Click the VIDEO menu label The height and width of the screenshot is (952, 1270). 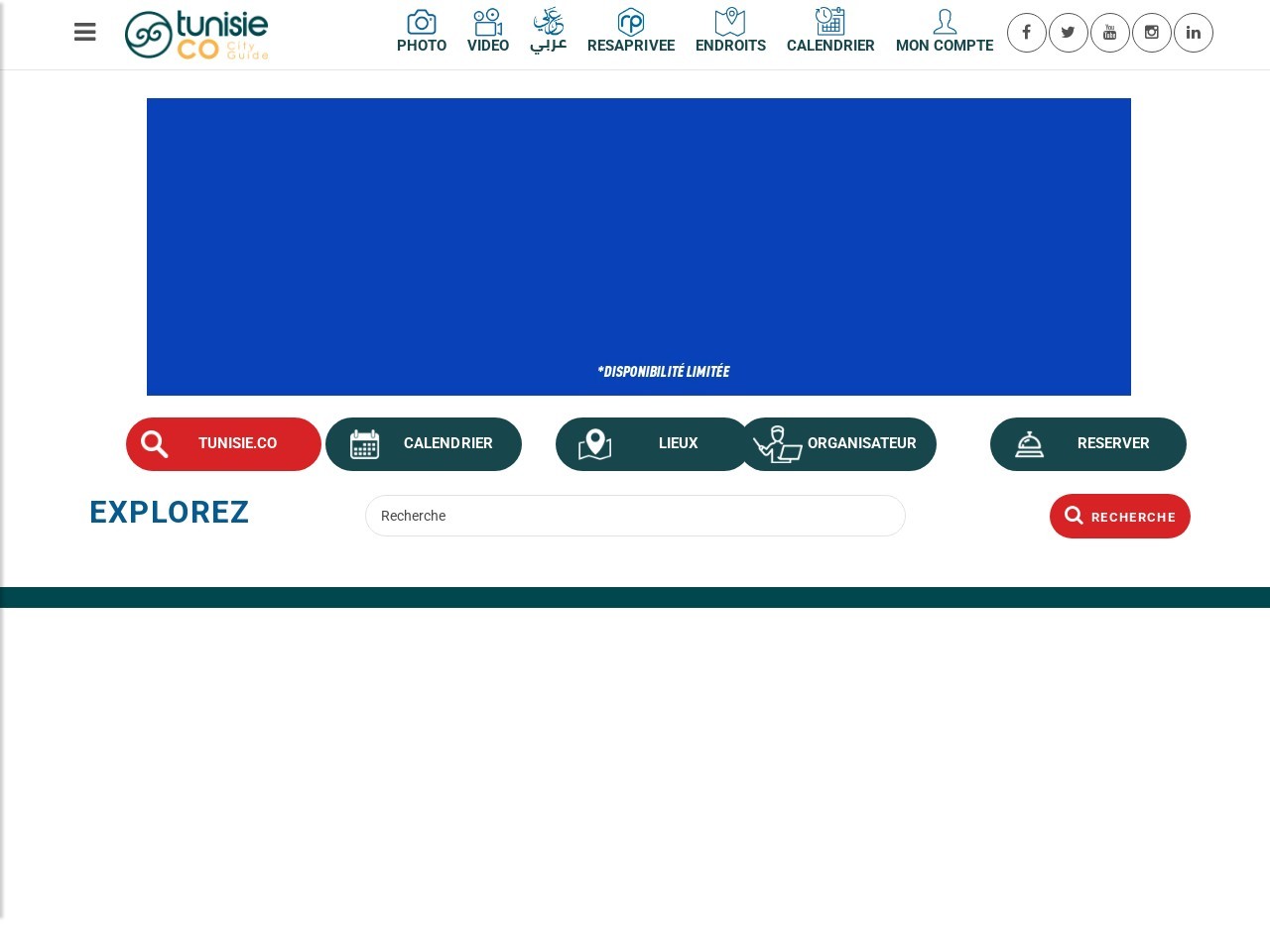tap(488, 46)
